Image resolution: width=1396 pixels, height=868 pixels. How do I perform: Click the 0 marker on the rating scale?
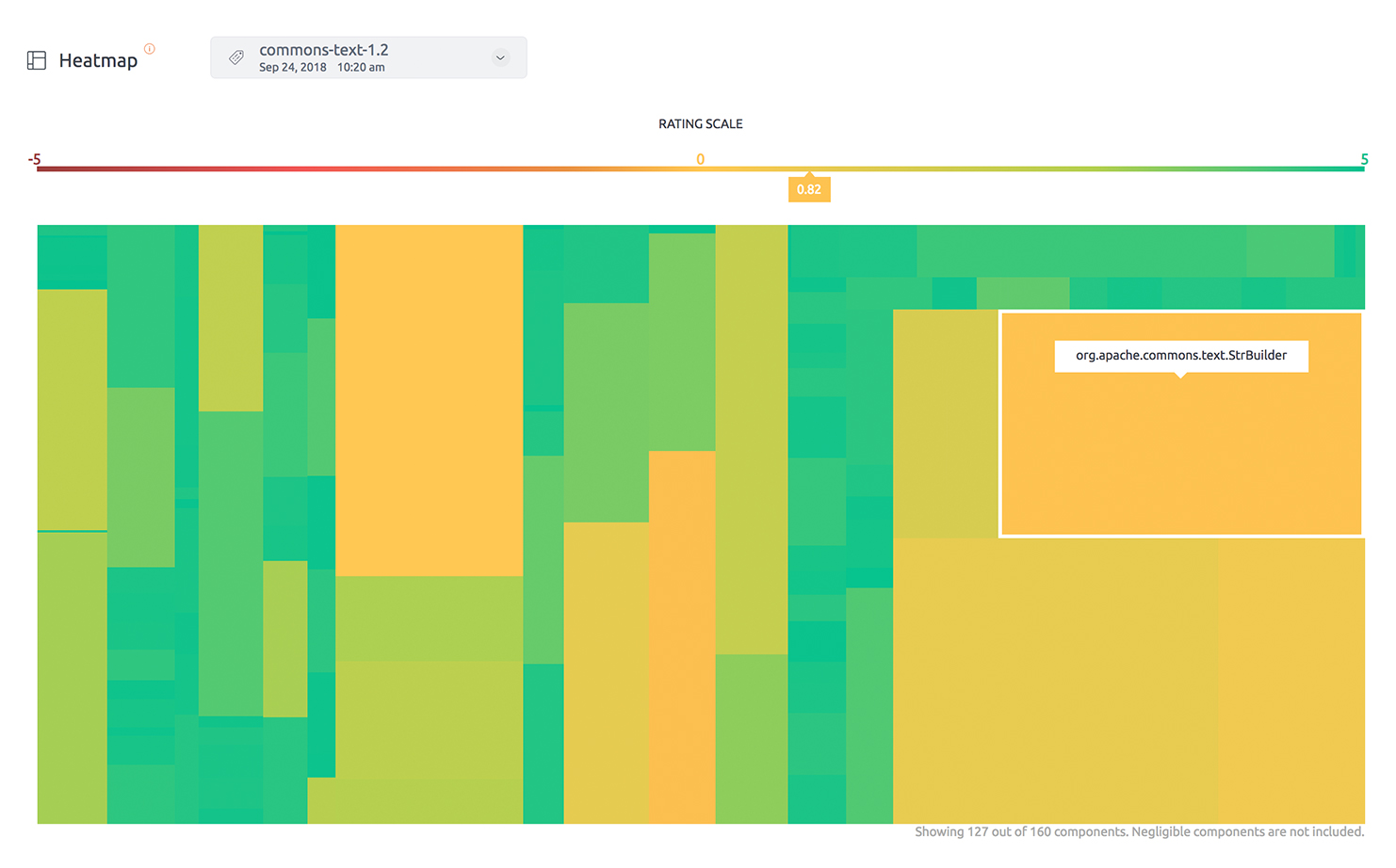tap(700, 159)
